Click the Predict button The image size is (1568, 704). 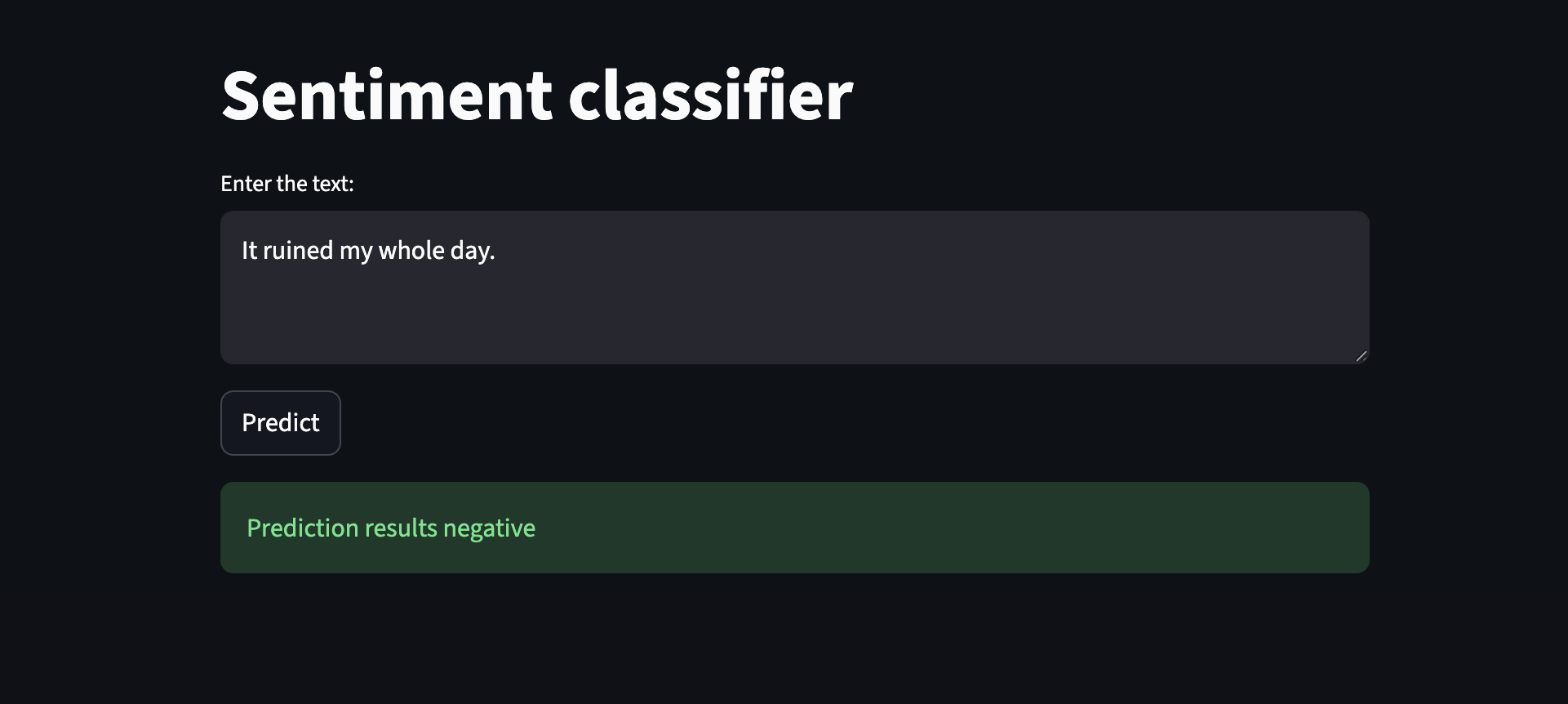point(280,423)
